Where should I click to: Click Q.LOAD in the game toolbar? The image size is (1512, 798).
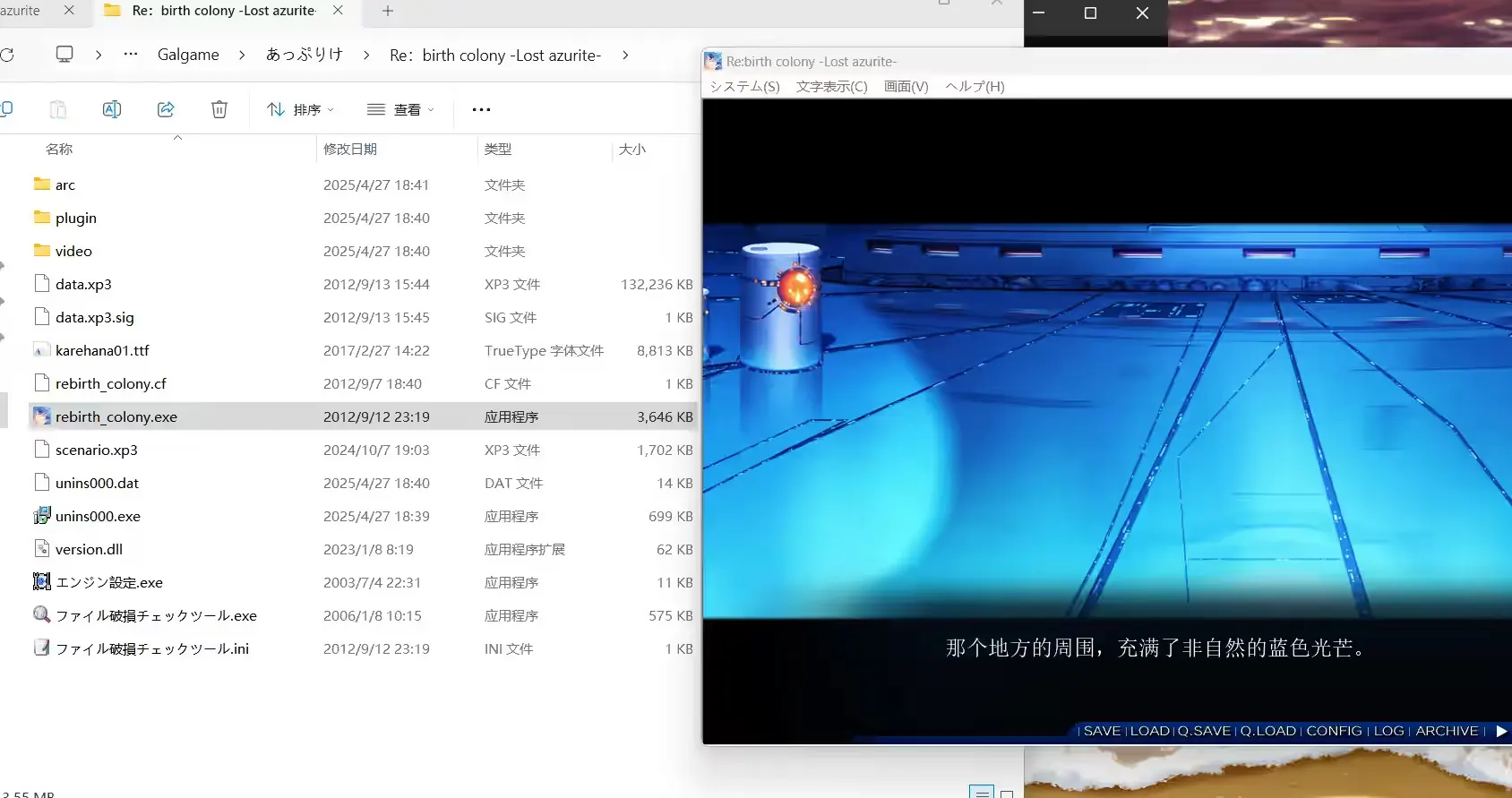tap(1268, 731)
